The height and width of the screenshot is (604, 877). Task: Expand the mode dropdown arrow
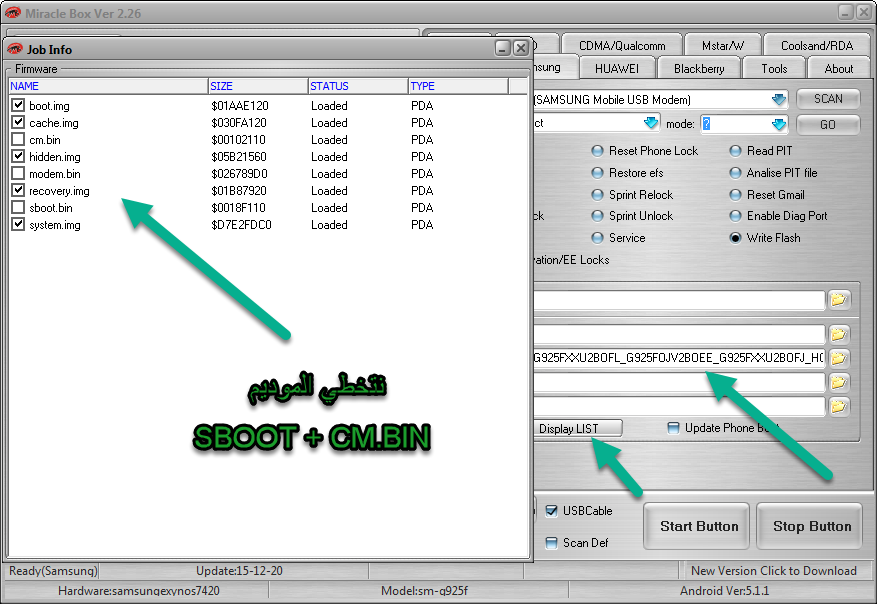[x=779, y=124]
